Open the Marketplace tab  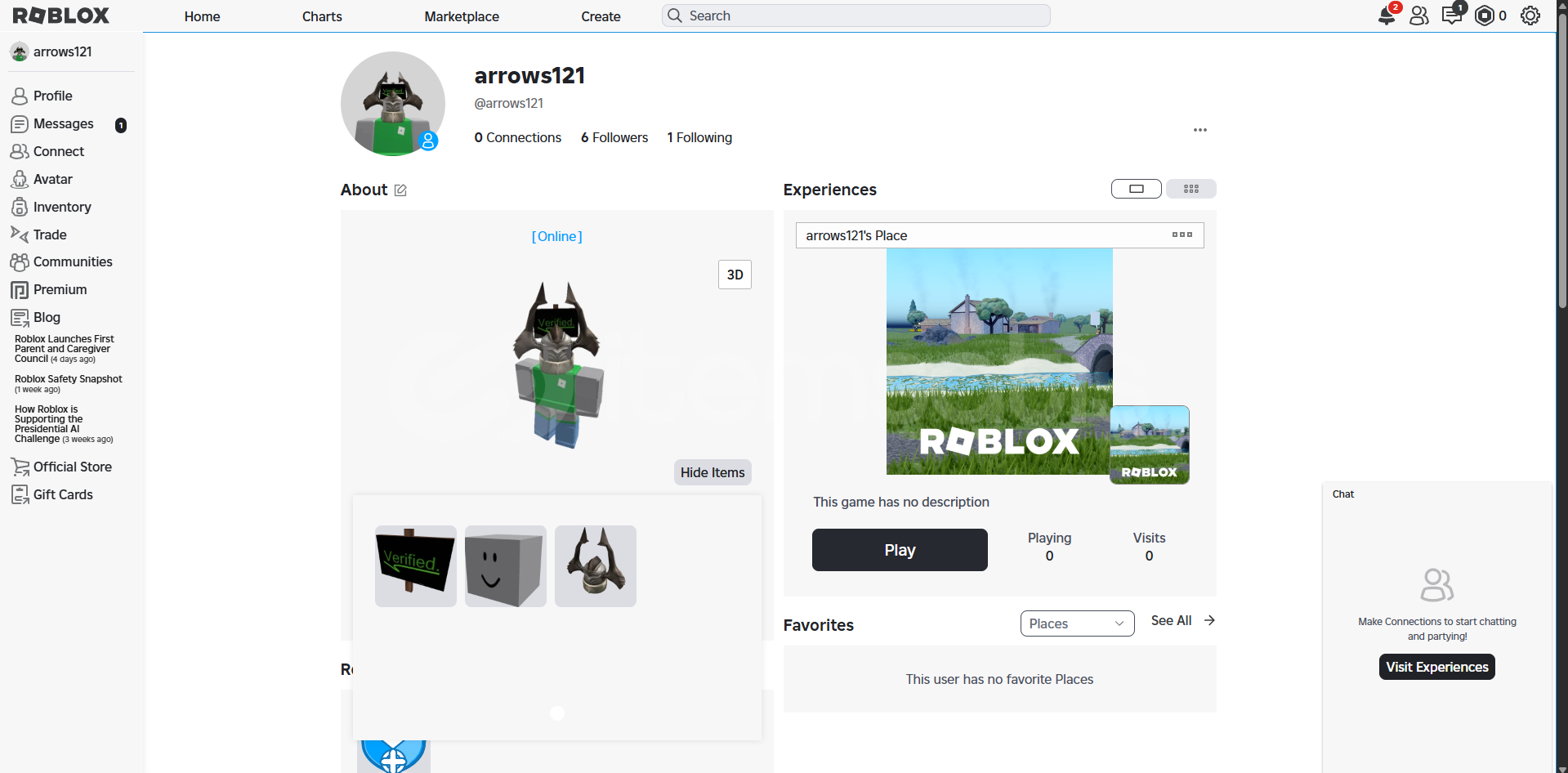462,16
